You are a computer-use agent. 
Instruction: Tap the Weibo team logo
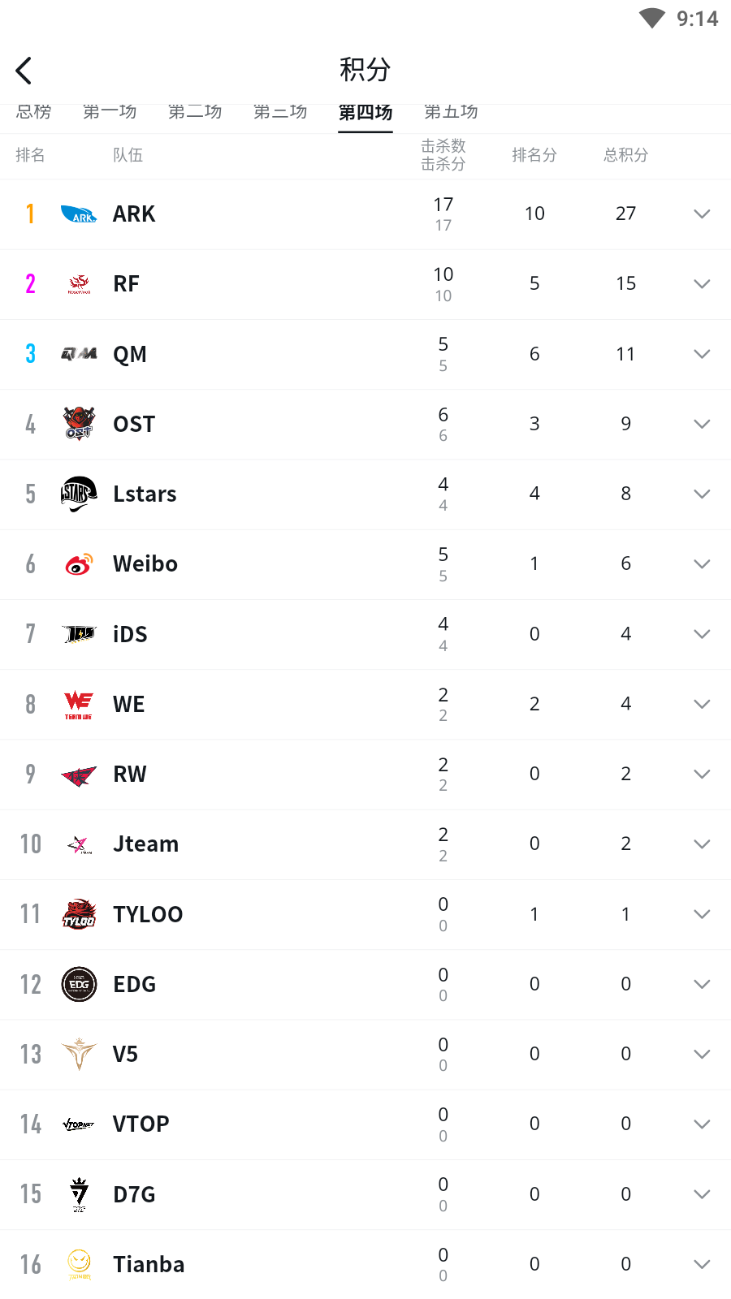coord(79,564)
